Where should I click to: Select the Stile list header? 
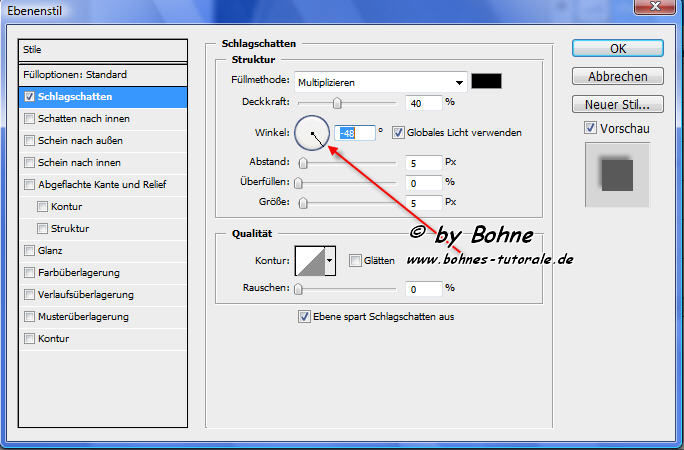[x=103, y=50]
